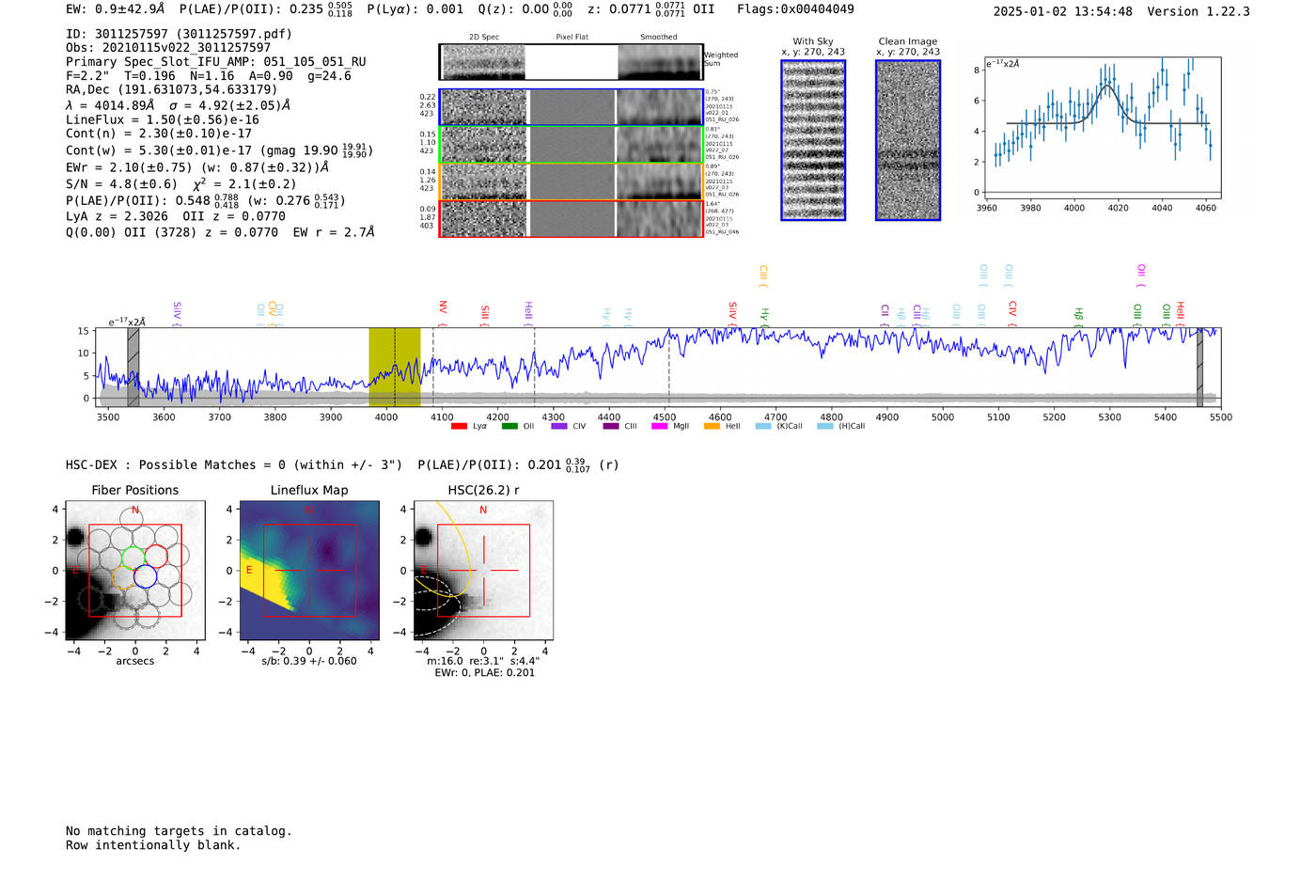Click the s/b: 0.39 +/- 0.060 caption
The height and width of the screenshot is (896, 1316).
click(x=309, y=661)
